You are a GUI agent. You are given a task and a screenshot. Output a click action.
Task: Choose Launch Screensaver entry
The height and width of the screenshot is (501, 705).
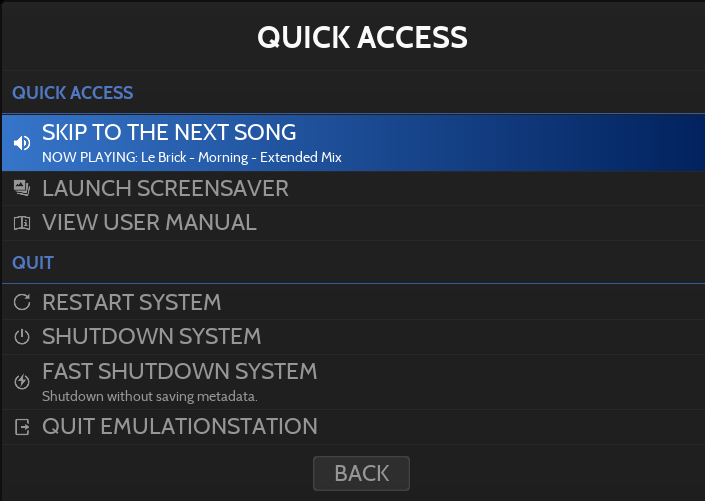tap(165, 188)
